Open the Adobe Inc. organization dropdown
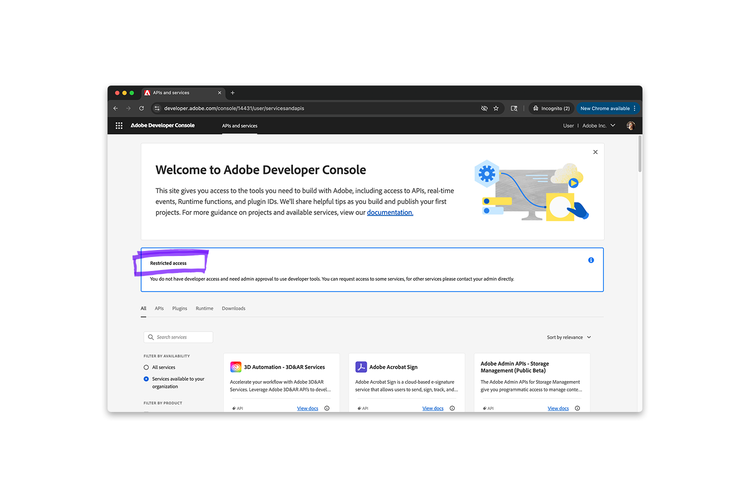Viewport: 750px width, 500px height. [598, 125]
